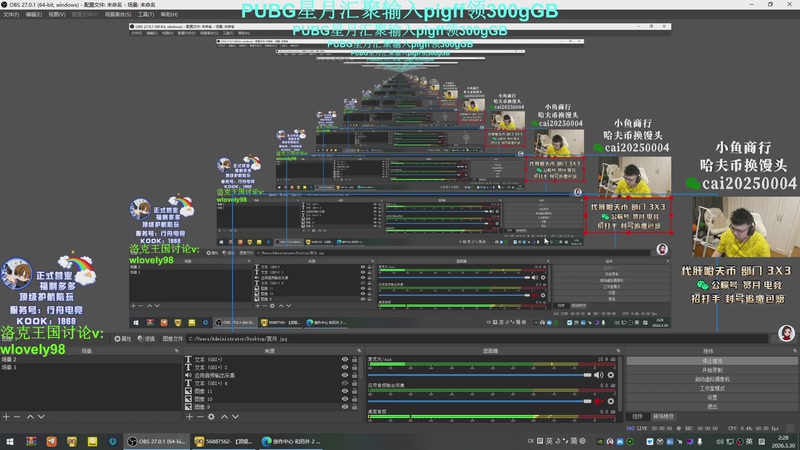Select the 文本 (GDI+) 4 source row
This screenshot has width=800, height=450.
click(271, 383)
